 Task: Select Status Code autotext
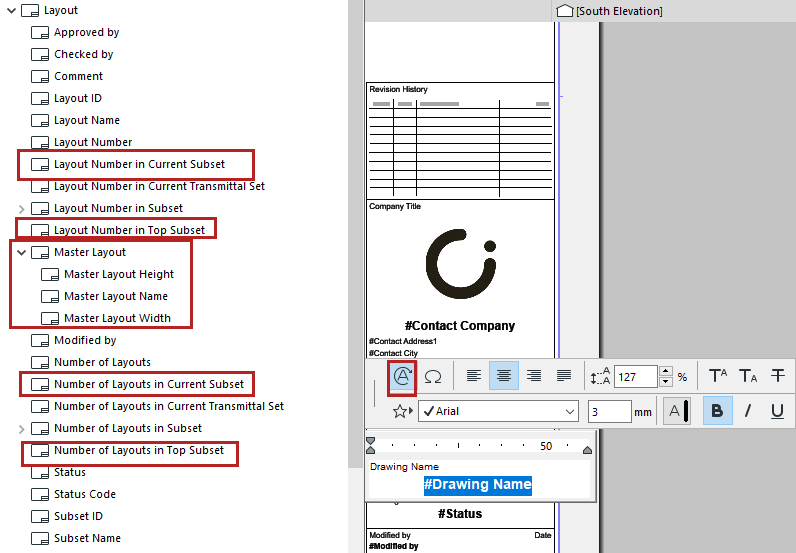85,495
